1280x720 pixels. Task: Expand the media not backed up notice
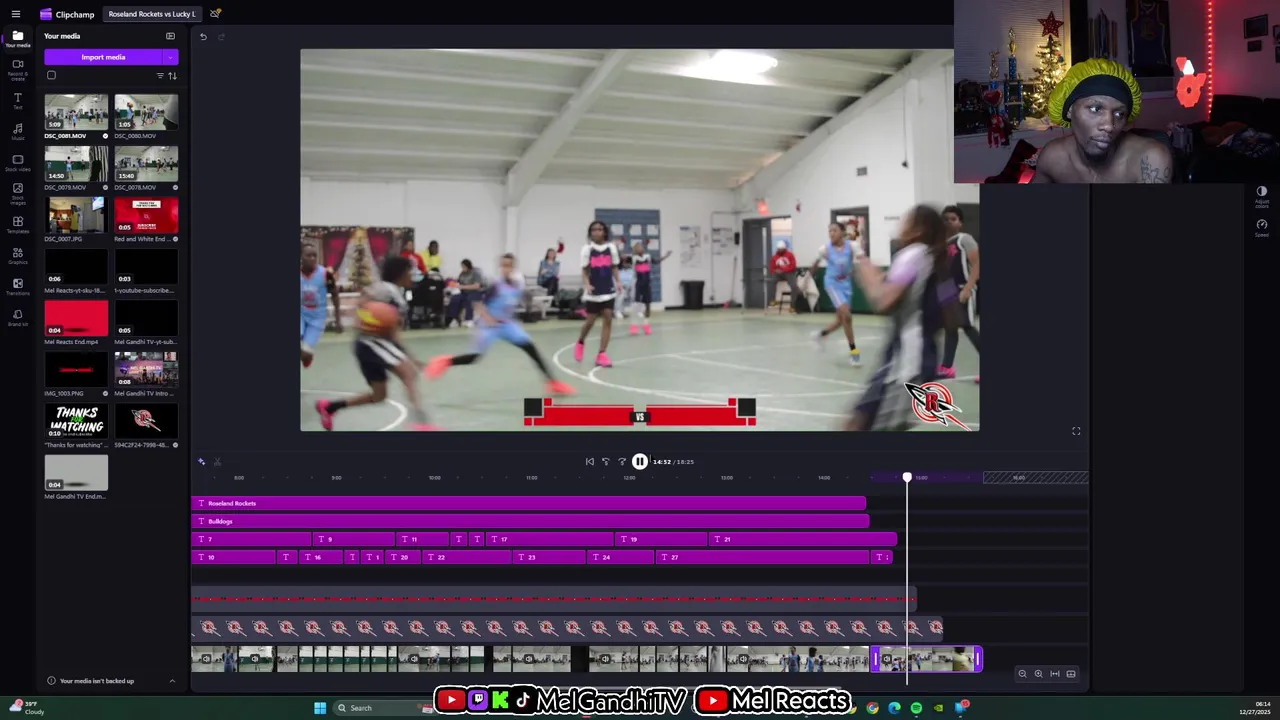pos(172,681)
